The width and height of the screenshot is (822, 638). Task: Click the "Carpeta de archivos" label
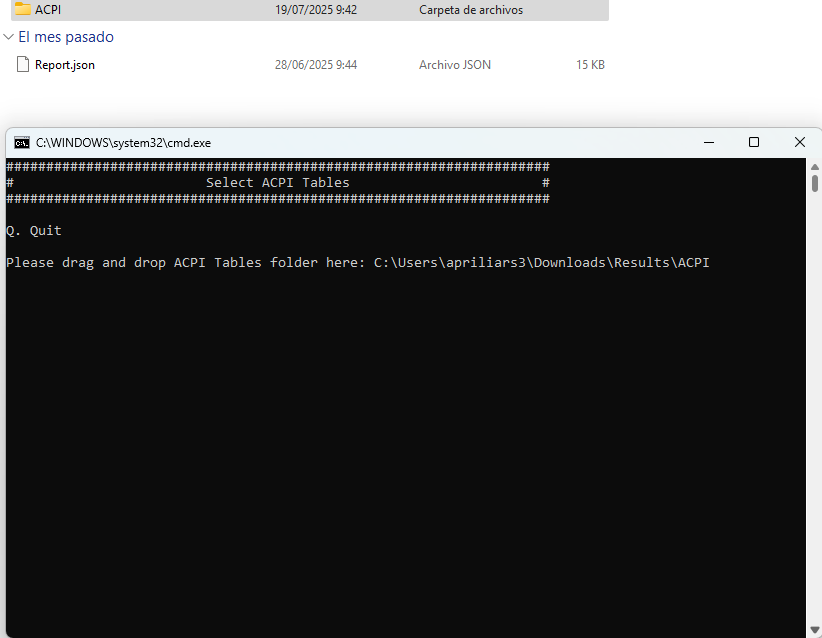[470, 10]
